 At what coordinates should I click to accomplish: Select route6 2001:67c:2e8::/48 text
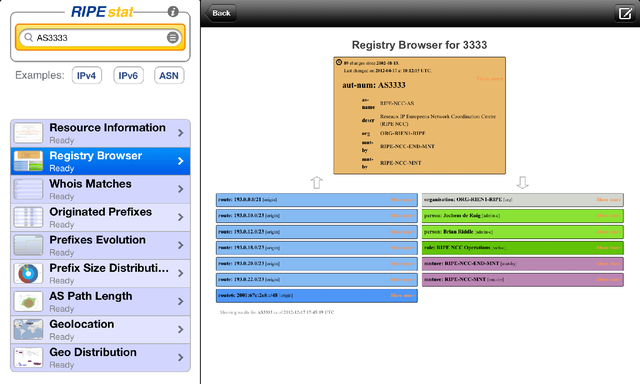pyautogui.click(x=248, y=295)
